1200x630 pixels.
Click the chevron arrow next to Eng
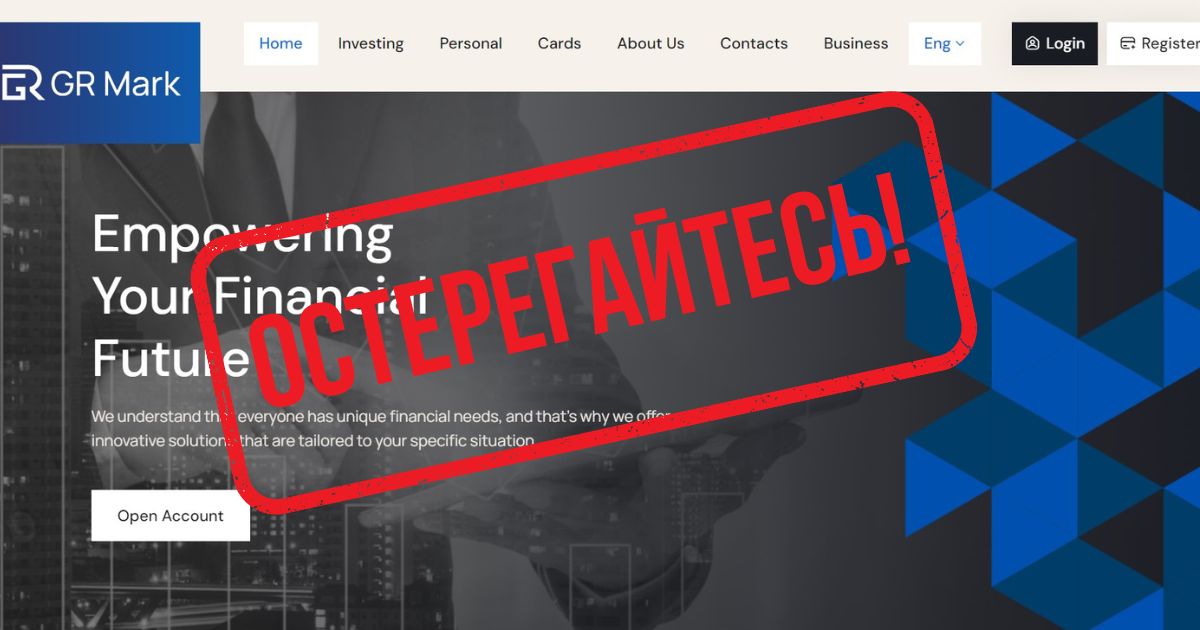pos(960,44)
